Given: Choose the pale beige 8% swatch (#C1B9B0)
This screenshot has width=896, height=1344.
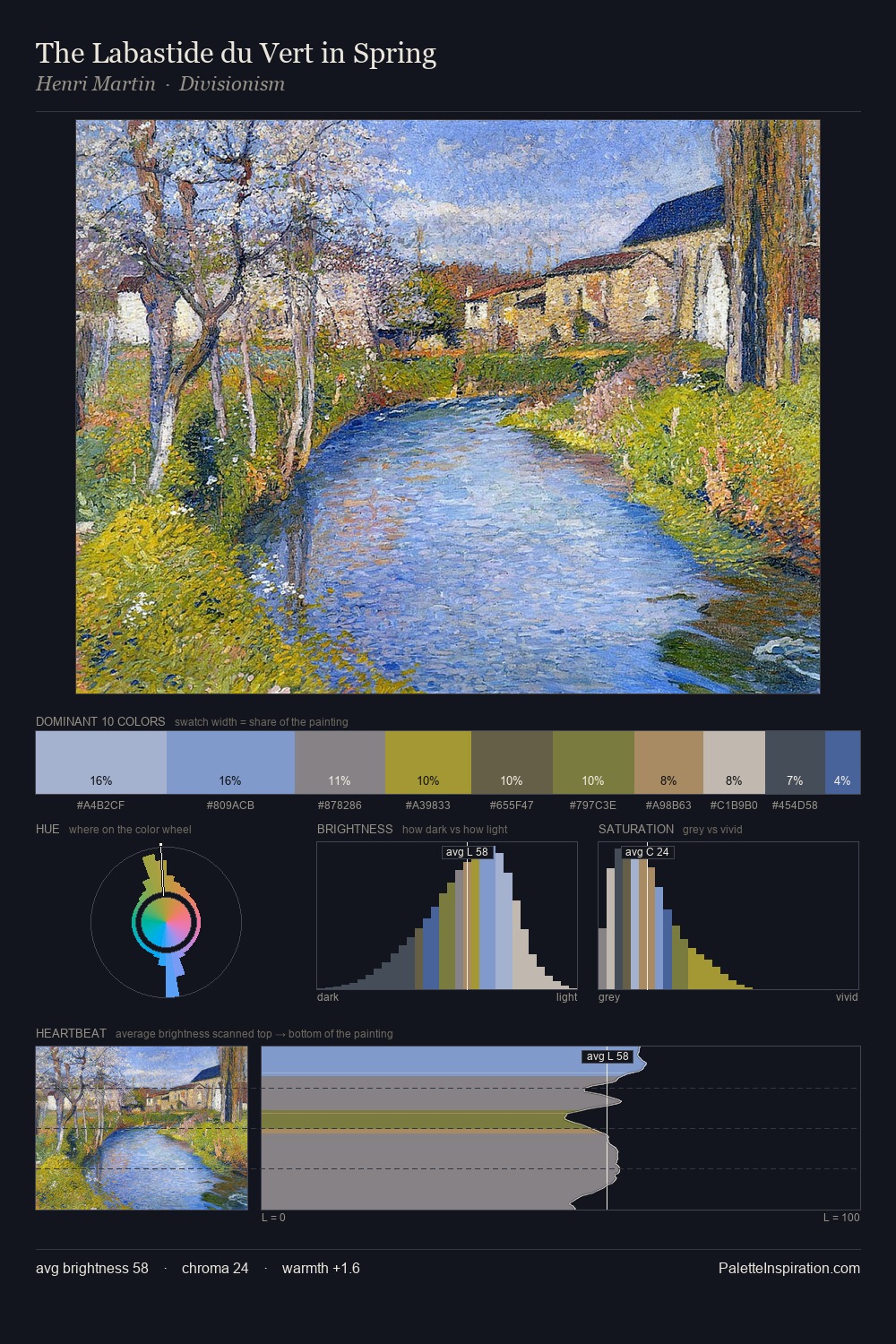Looking at the screenshot, I should 734,762.
